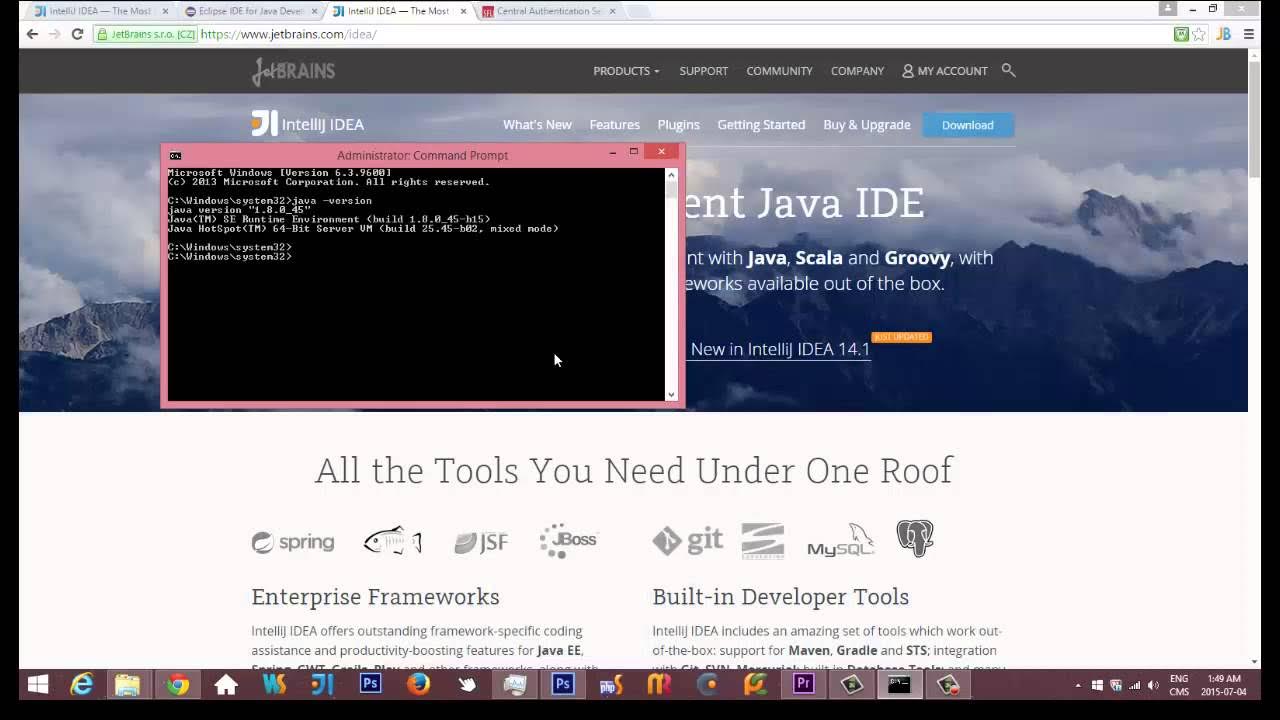Screen dimensions: 1280x720
Task: Bookmark the page with star icon
Action: [x=1199, y=34]
